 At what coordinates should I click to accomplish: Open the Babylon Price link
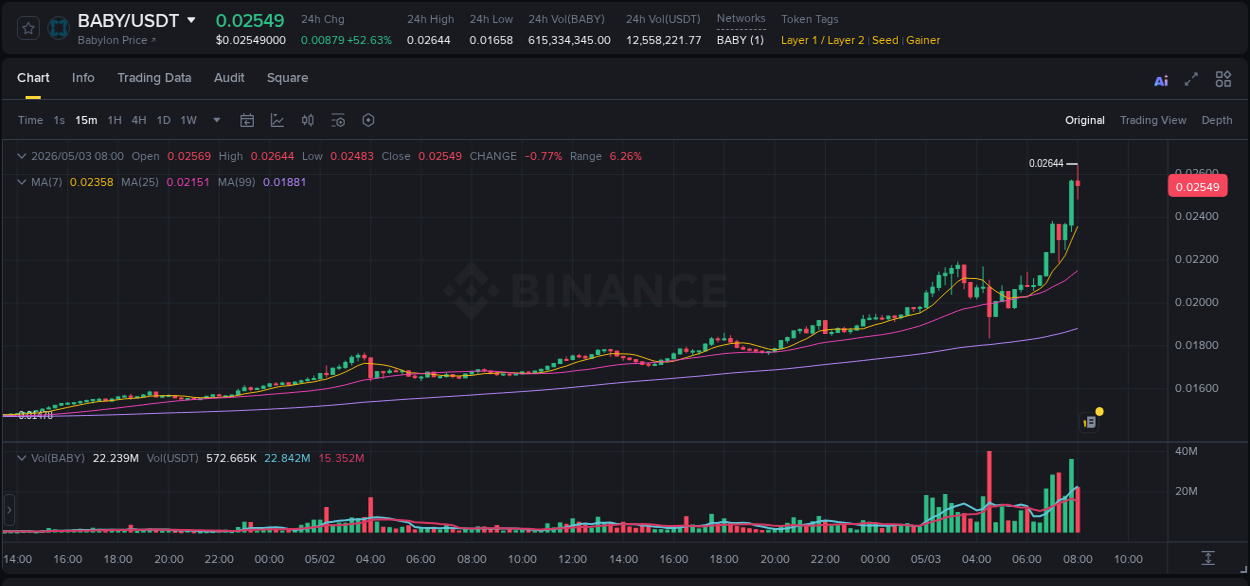point(117,40)
